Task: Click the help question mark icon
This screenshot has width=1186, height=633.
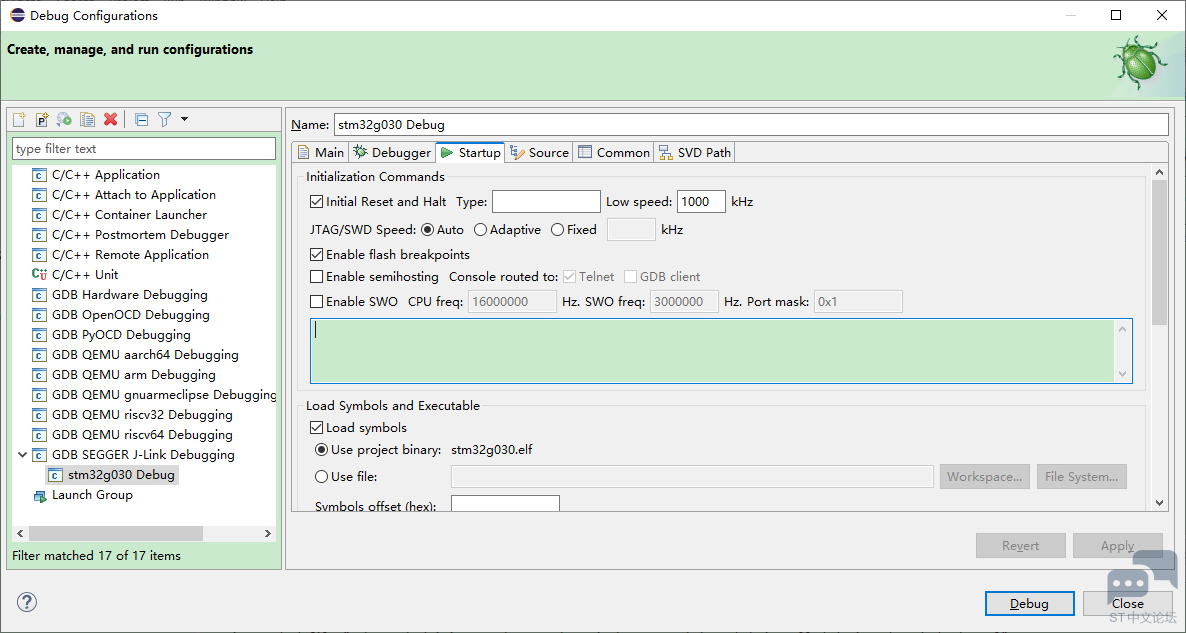Action: [x=26, y=602]
